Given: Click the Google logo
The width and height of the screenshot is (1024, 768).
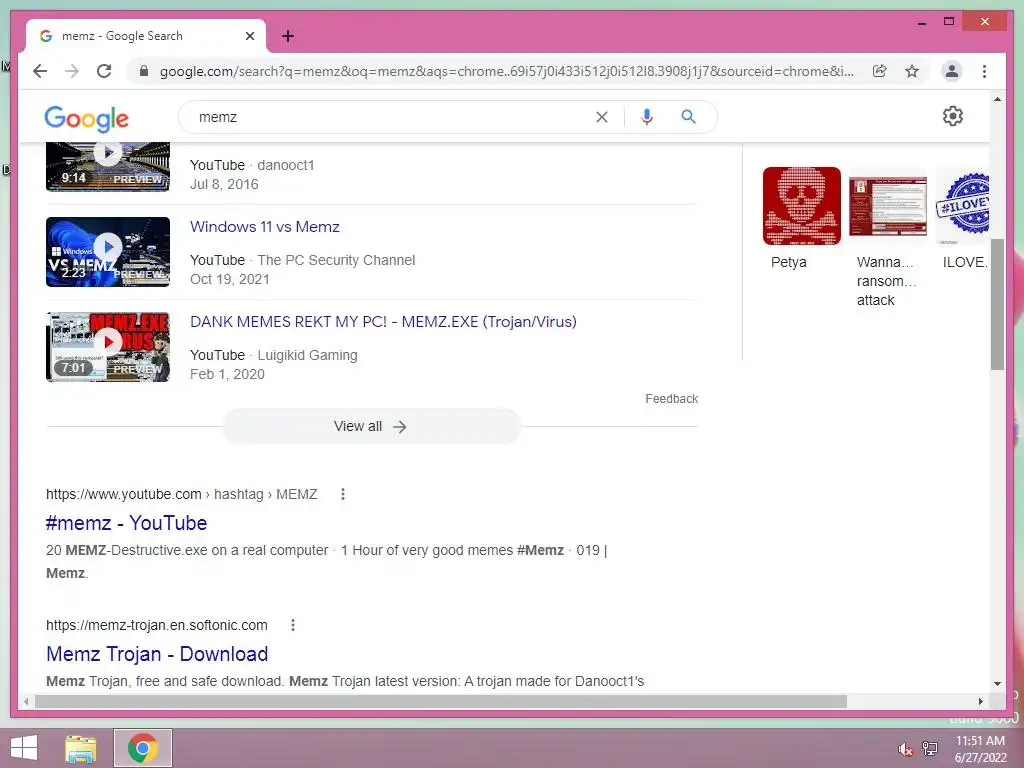Looking at the screenshot, I should pos(86,118).
